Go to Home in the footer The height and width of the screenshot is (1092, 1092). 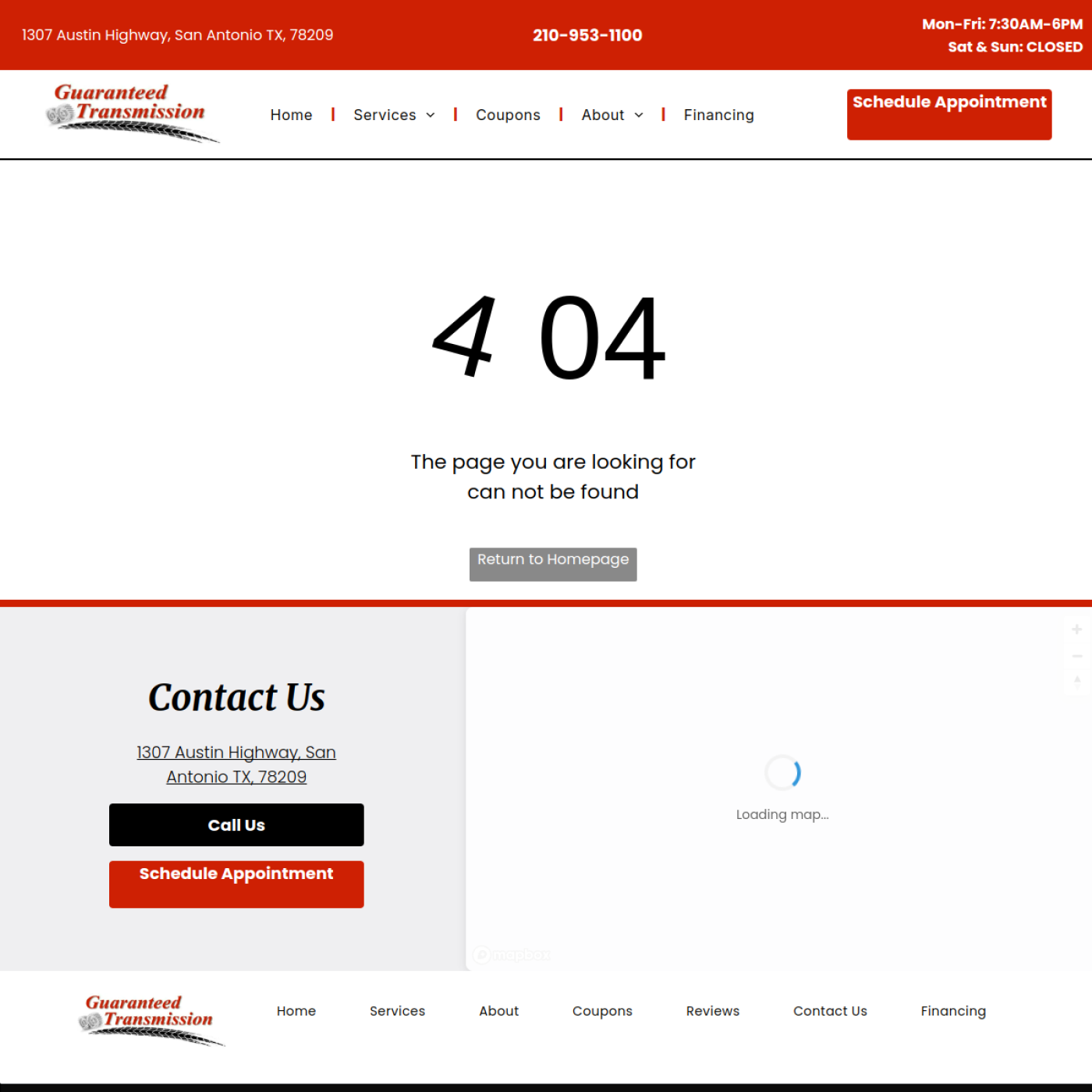pyautogui.click(x=296, y=1011)
